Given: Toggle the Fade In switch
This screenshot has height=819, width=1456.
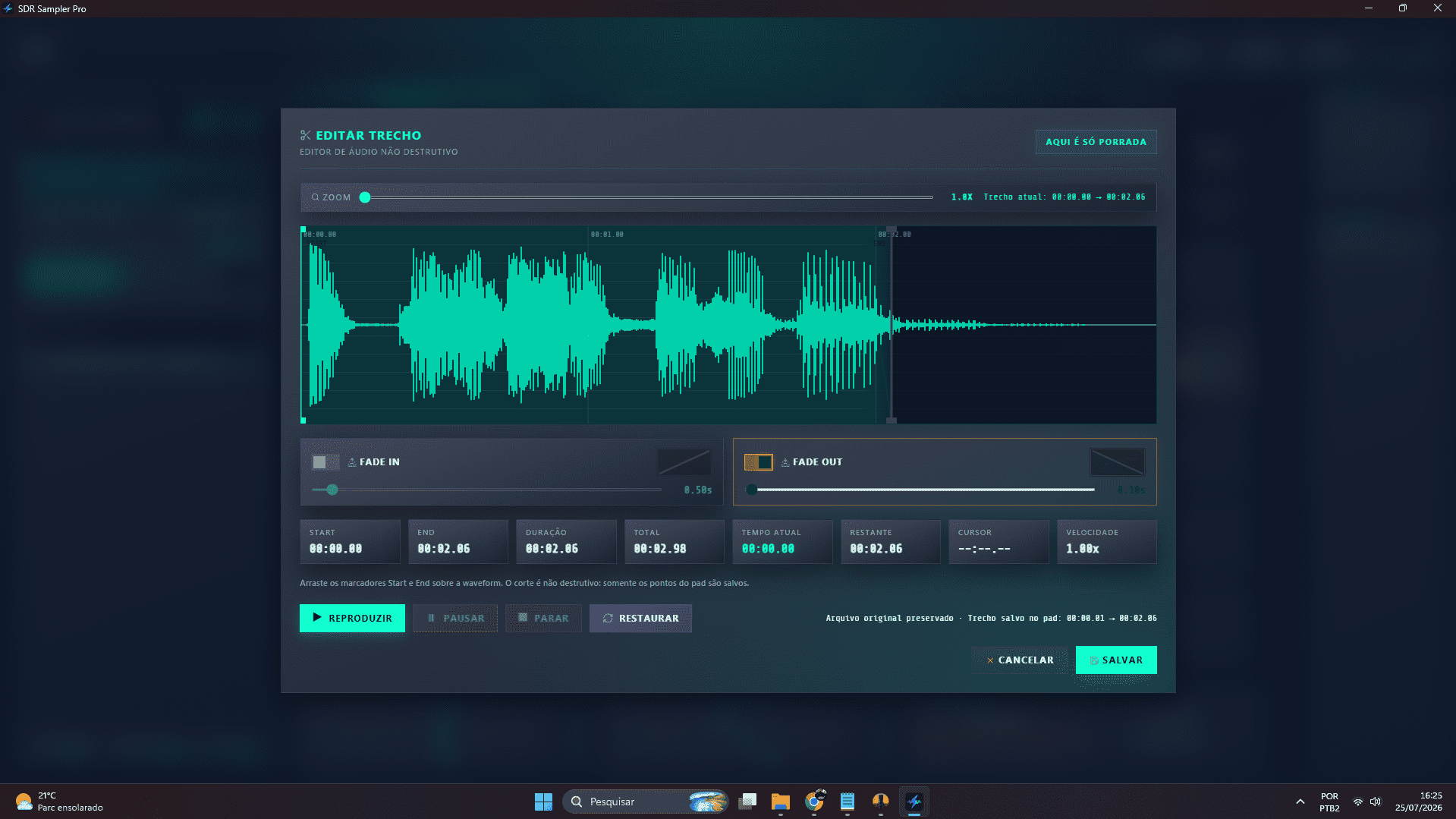Looking at the screenshot, I should [325, 462].
